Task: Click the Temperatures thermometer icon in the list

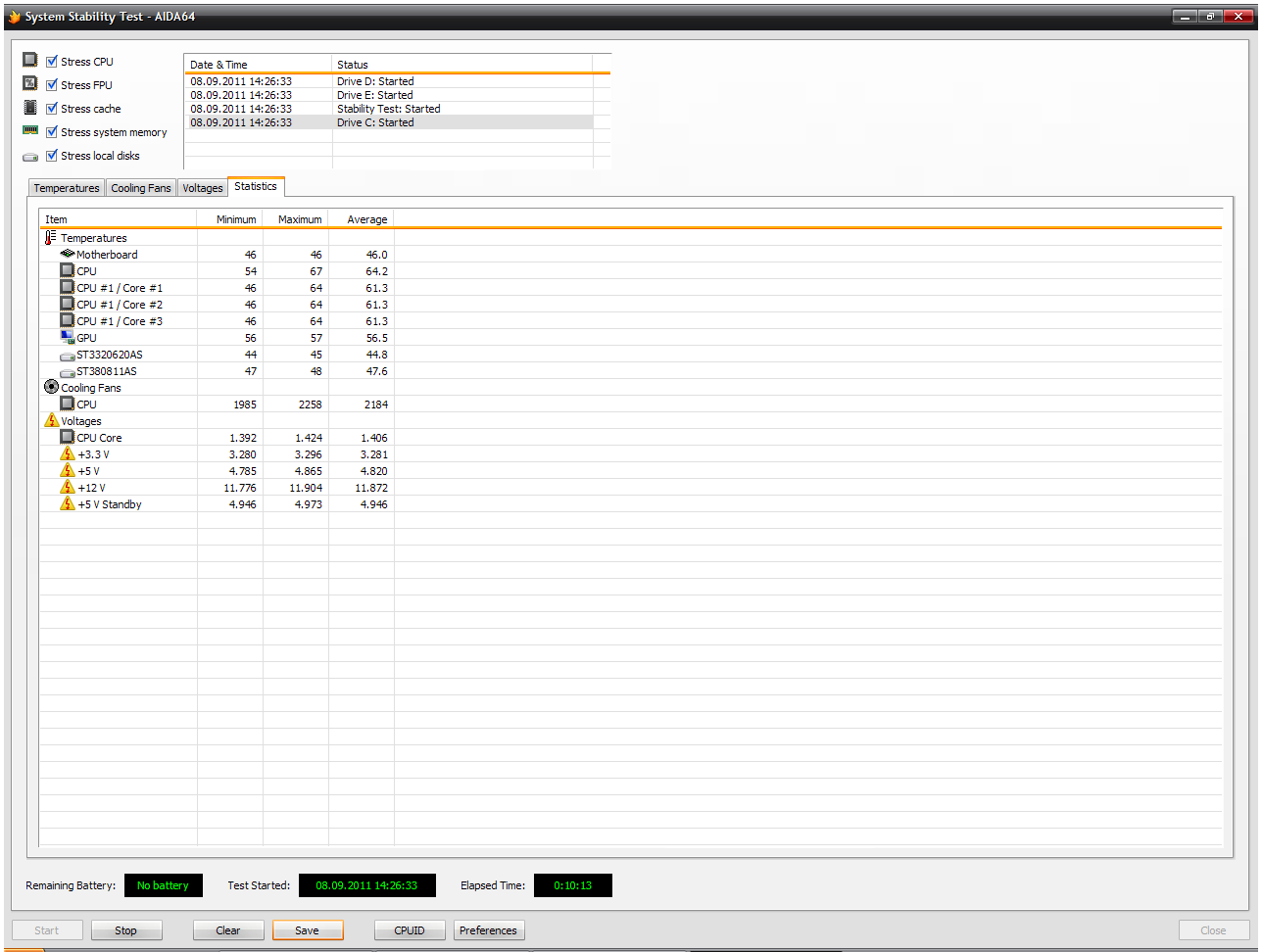Action: pyautogui.click(x=51, y=238)
